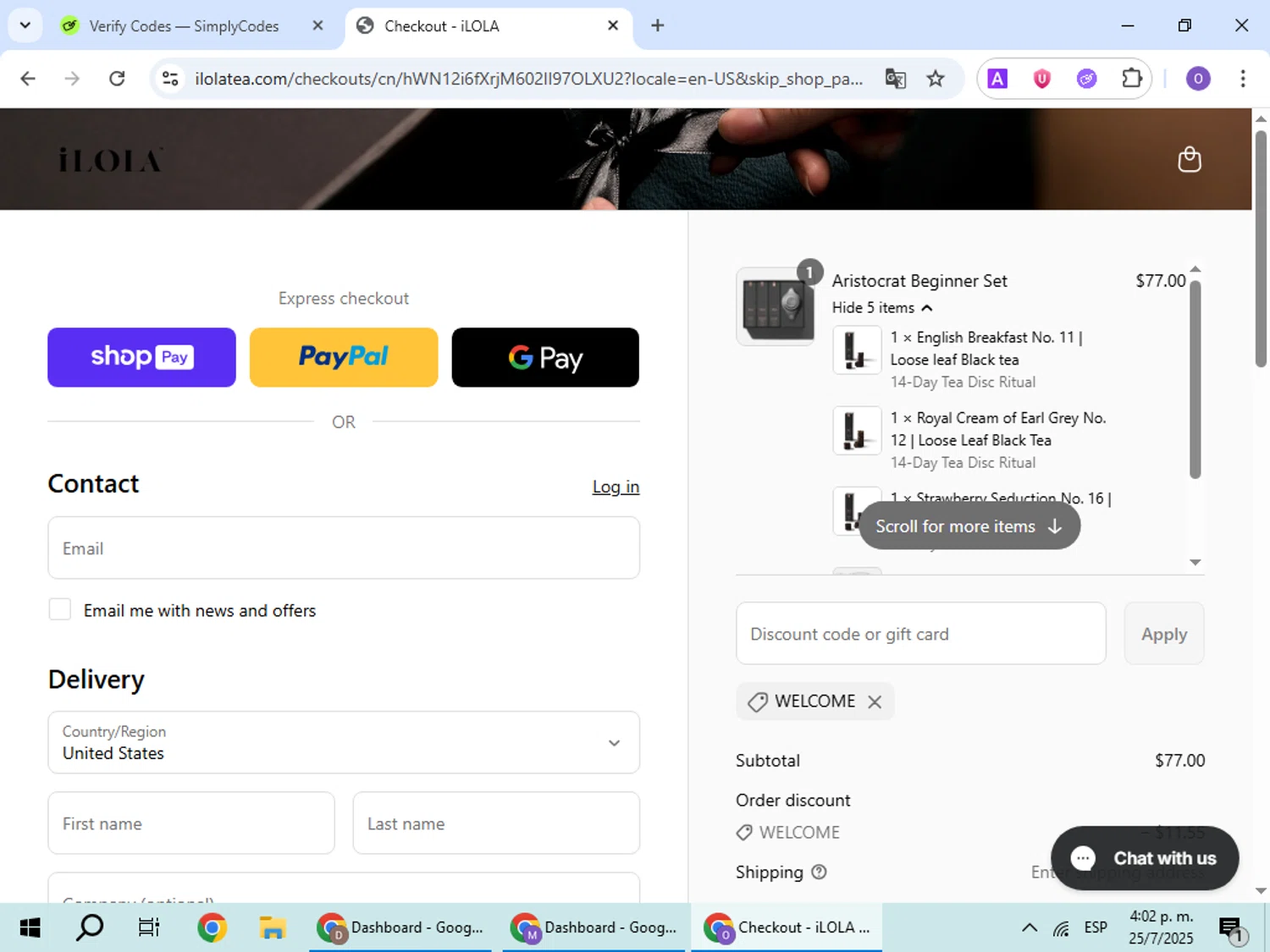The image size is (1270, 952).
Task: View site information icon in address bar
Action: [x=170, y=79]
